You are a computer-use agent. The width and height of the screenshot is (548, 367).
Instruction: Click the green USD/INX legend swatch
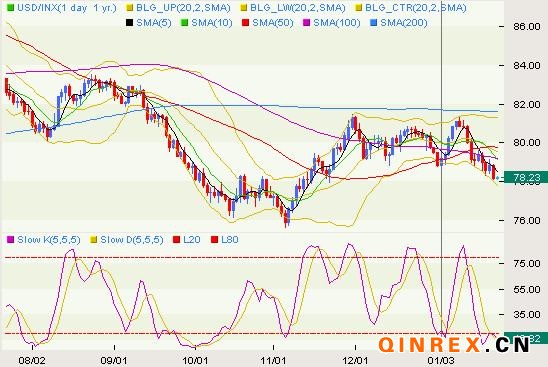click(x=10, y=7)
